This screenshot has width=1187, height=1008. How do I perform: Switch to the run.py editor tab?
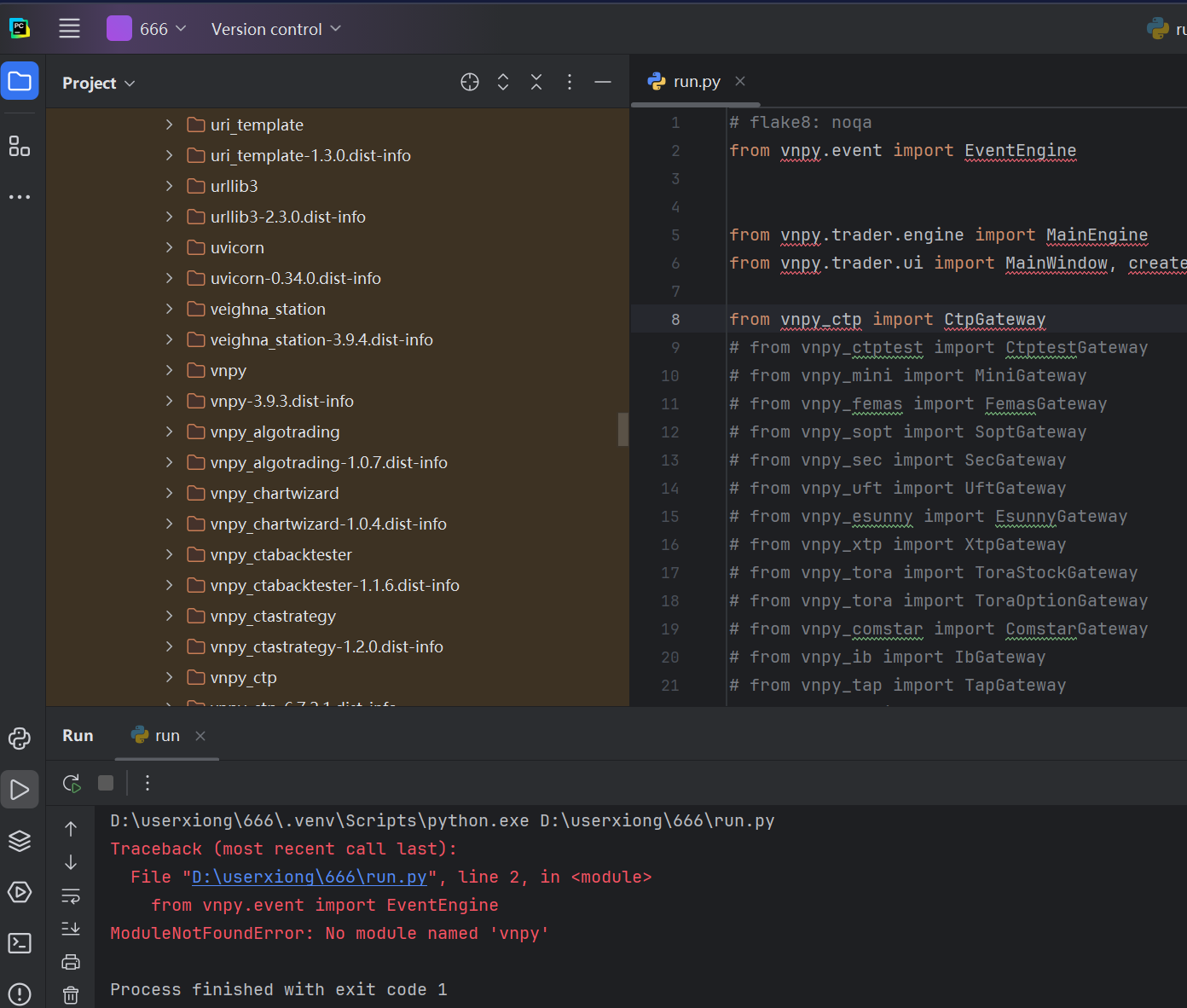click(x=696, y=82)
